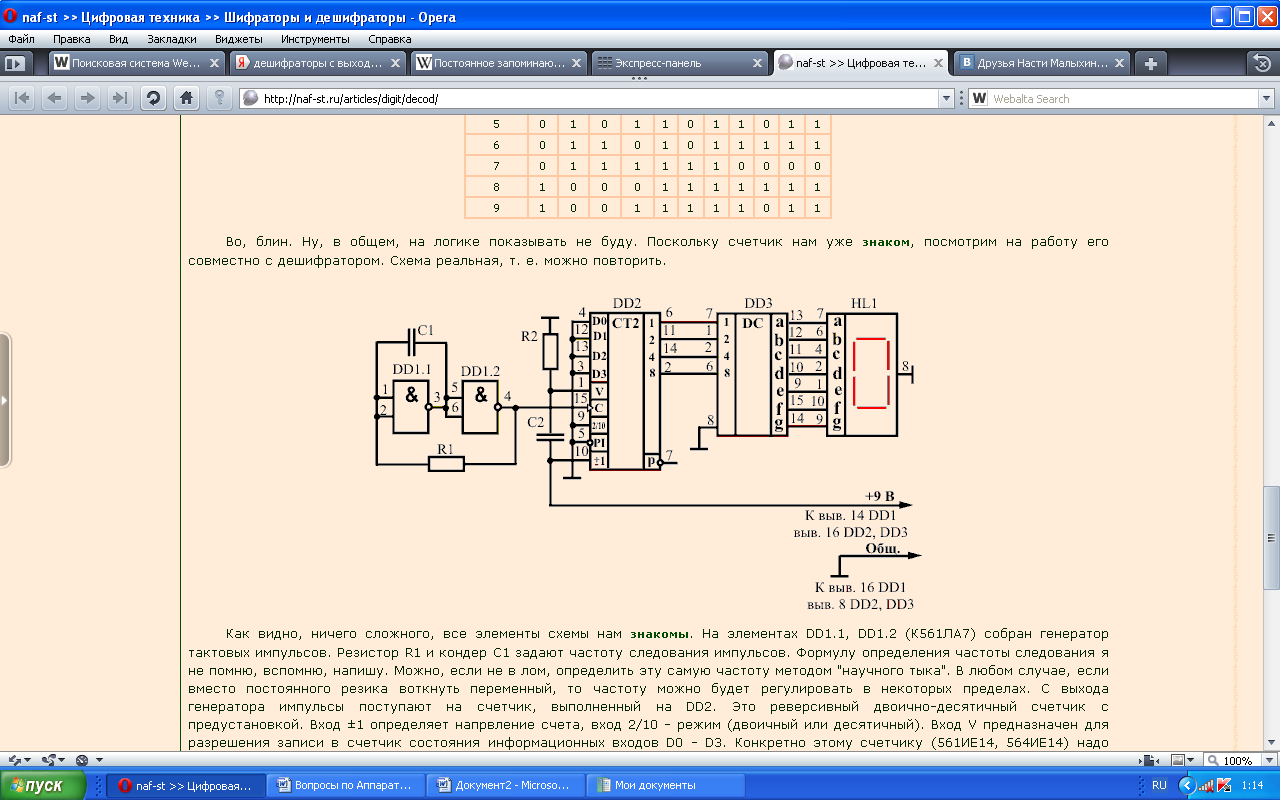
Task: Close the 'Поисковая система We...' tab
Action: 216,63
